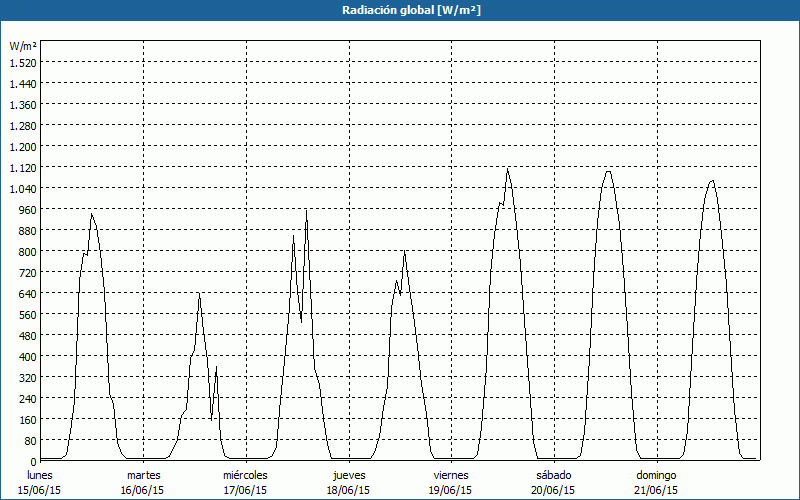Screen dimensions: 800x500
Task: Select the 1.120 y-axis value
Action: click(x=23, y=167)
